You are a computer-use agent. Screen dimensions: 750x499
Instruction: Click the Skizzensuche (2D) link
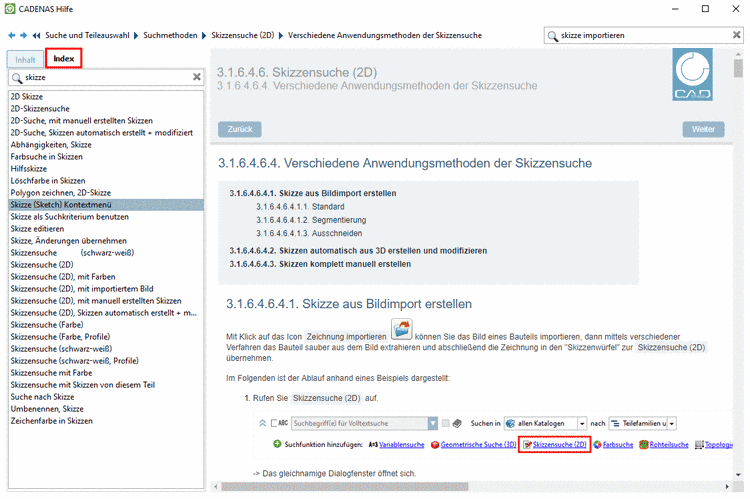click(x=560, y=444)
